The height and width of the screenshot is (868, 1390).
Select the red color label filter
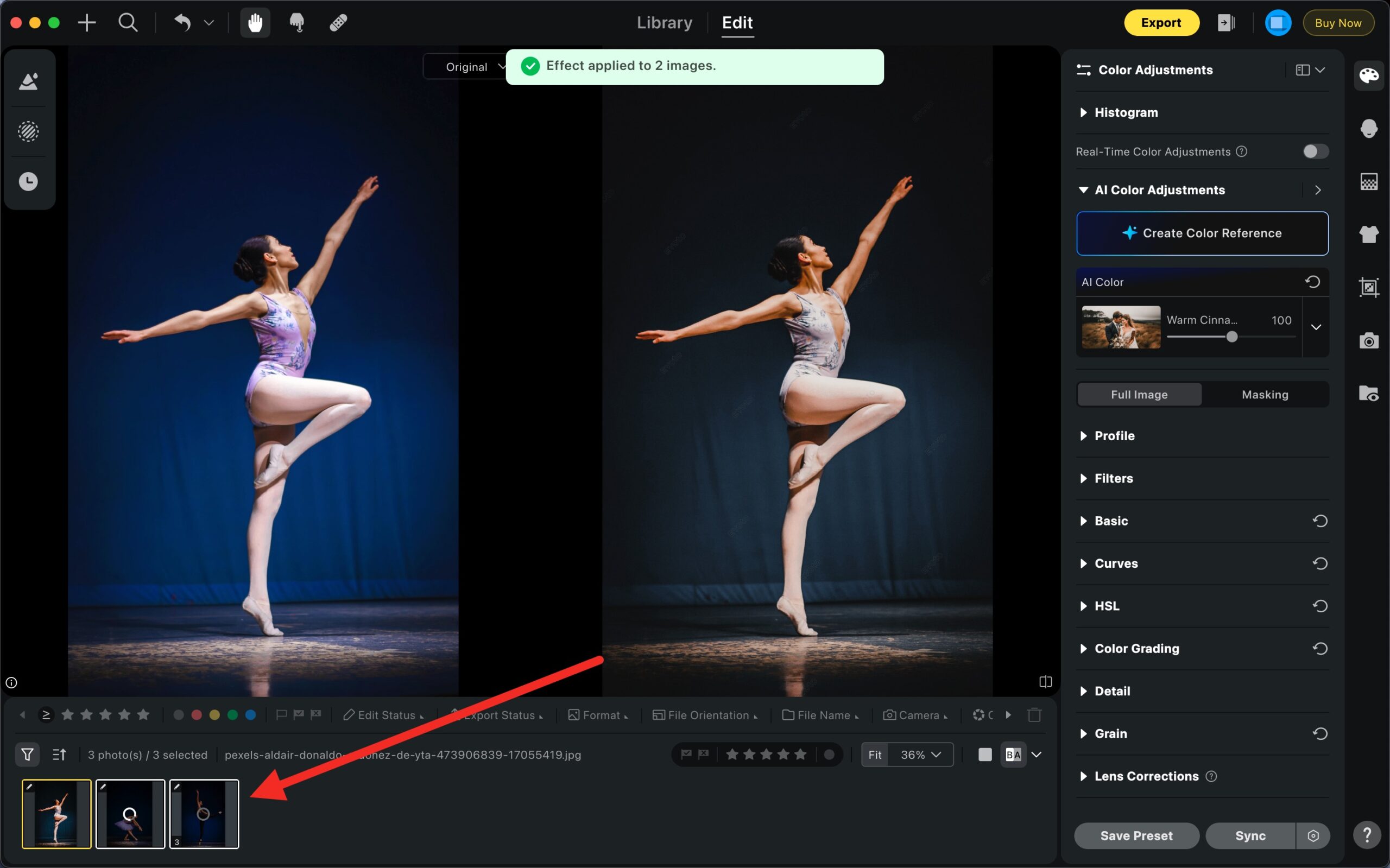[x=197, y=715]
